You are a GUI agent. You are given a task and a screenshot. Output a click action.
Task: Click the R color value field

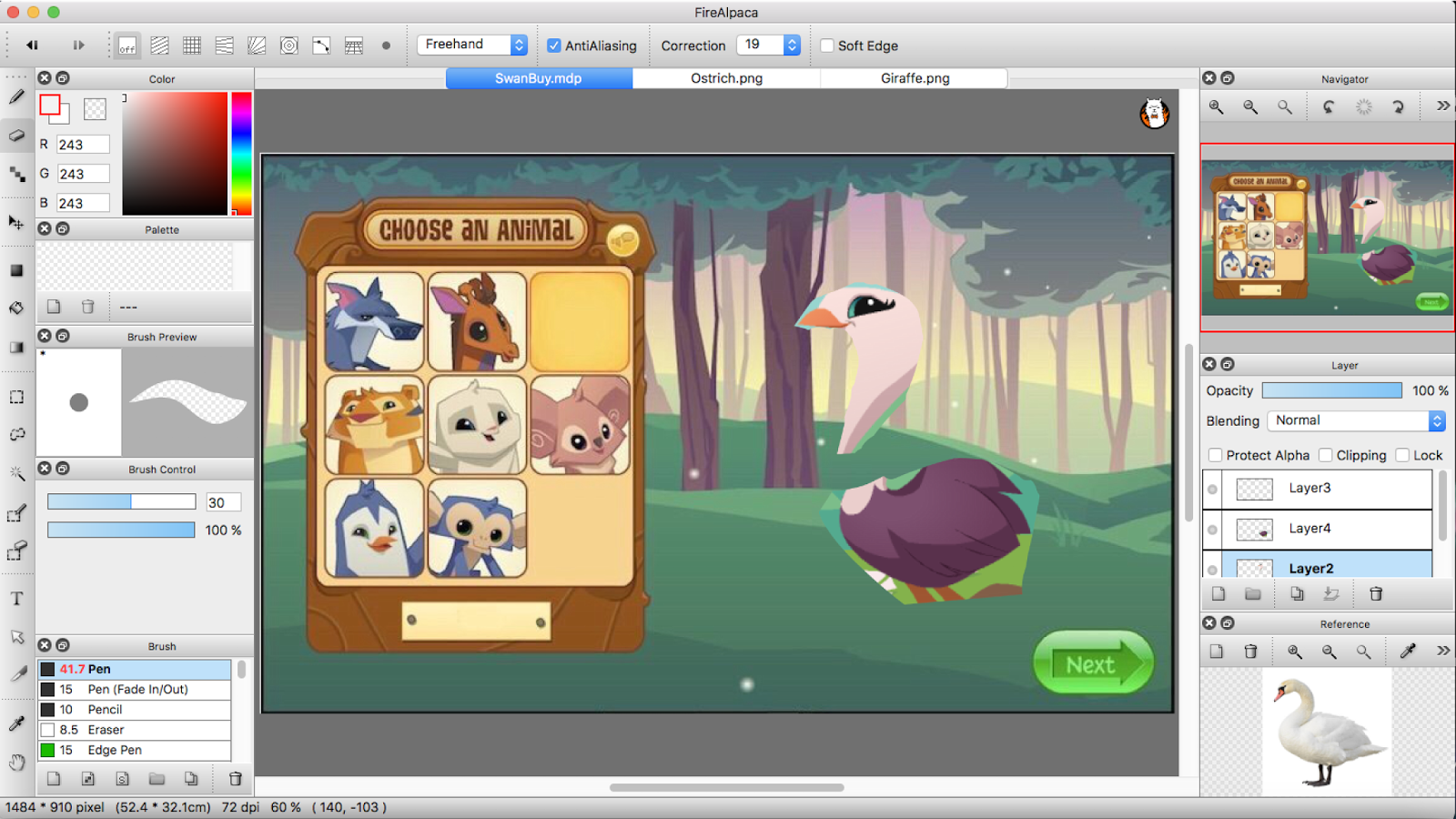coord(83,145)
